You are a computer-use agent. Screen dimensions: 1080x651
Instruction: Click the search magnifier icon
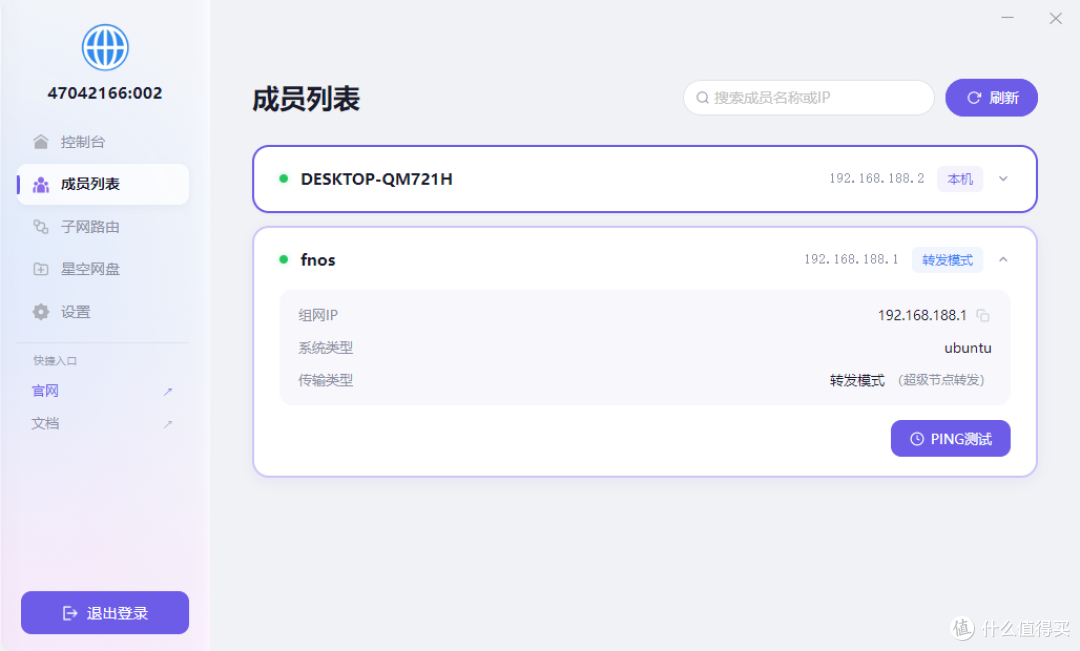pos(703,98)
